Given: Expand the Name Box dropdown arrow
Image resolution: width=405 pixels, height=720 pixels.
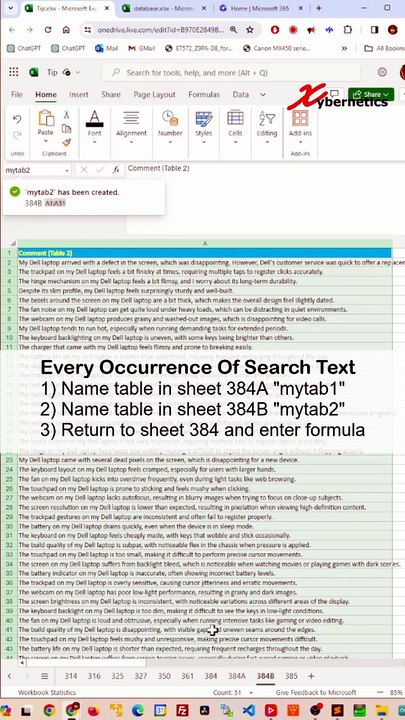Looking at the screenshot, I should tap(67, 170).
